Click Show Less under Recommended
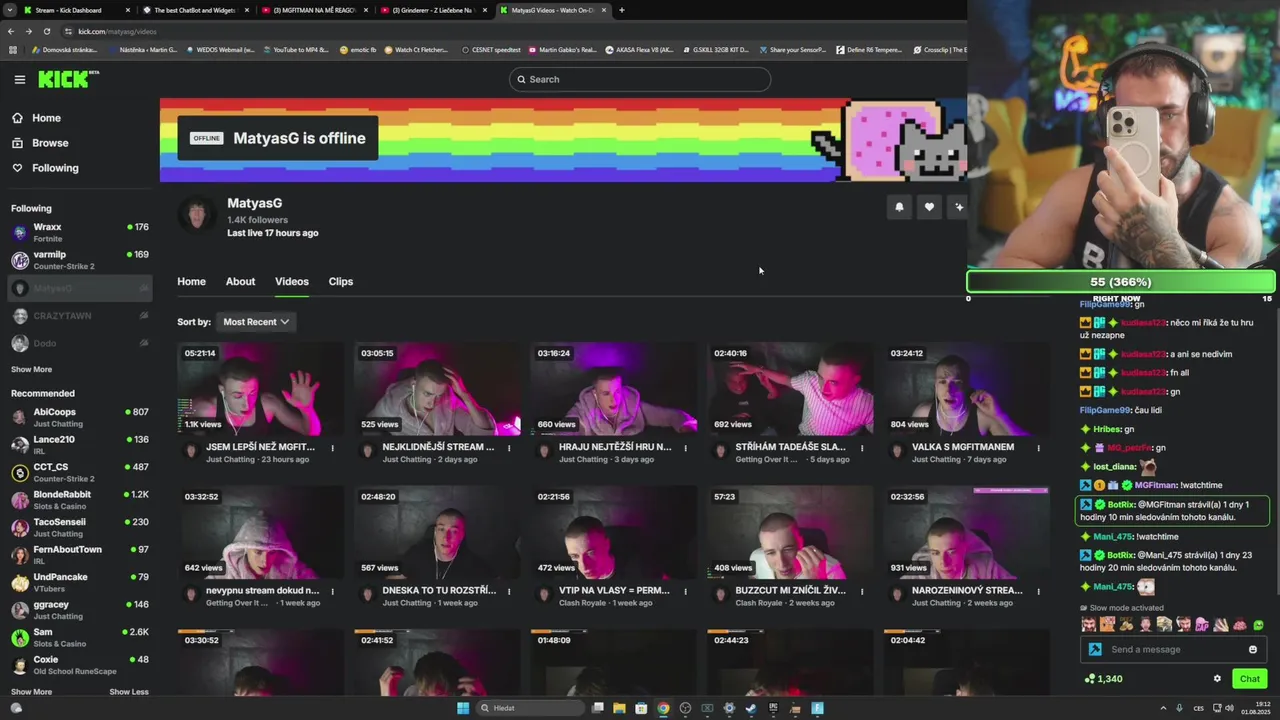The width and height of the screenshot is (1280, 720). pos(129,692)
